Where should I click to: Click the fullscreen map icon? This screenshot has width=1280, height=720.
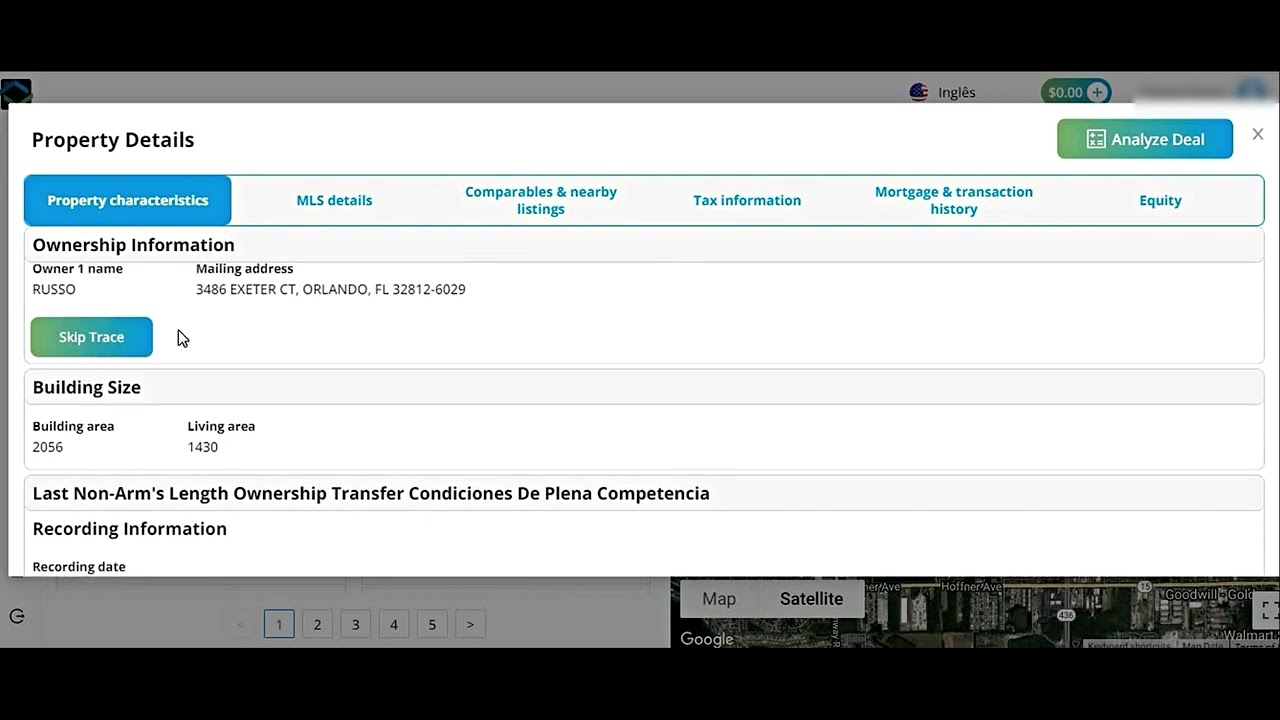pyautogui.click(x=1269, y=609)
